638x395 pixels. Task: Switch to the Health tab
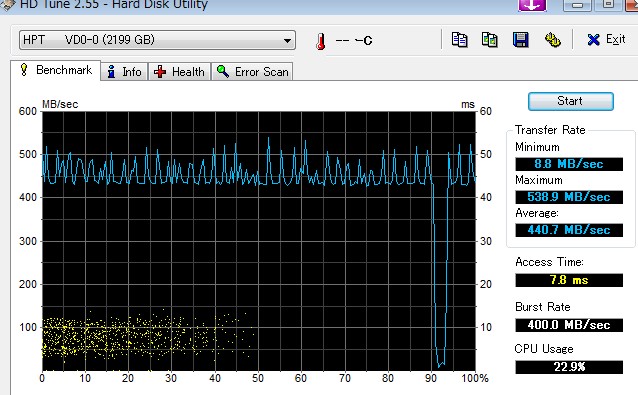click(x=179, y=72)
